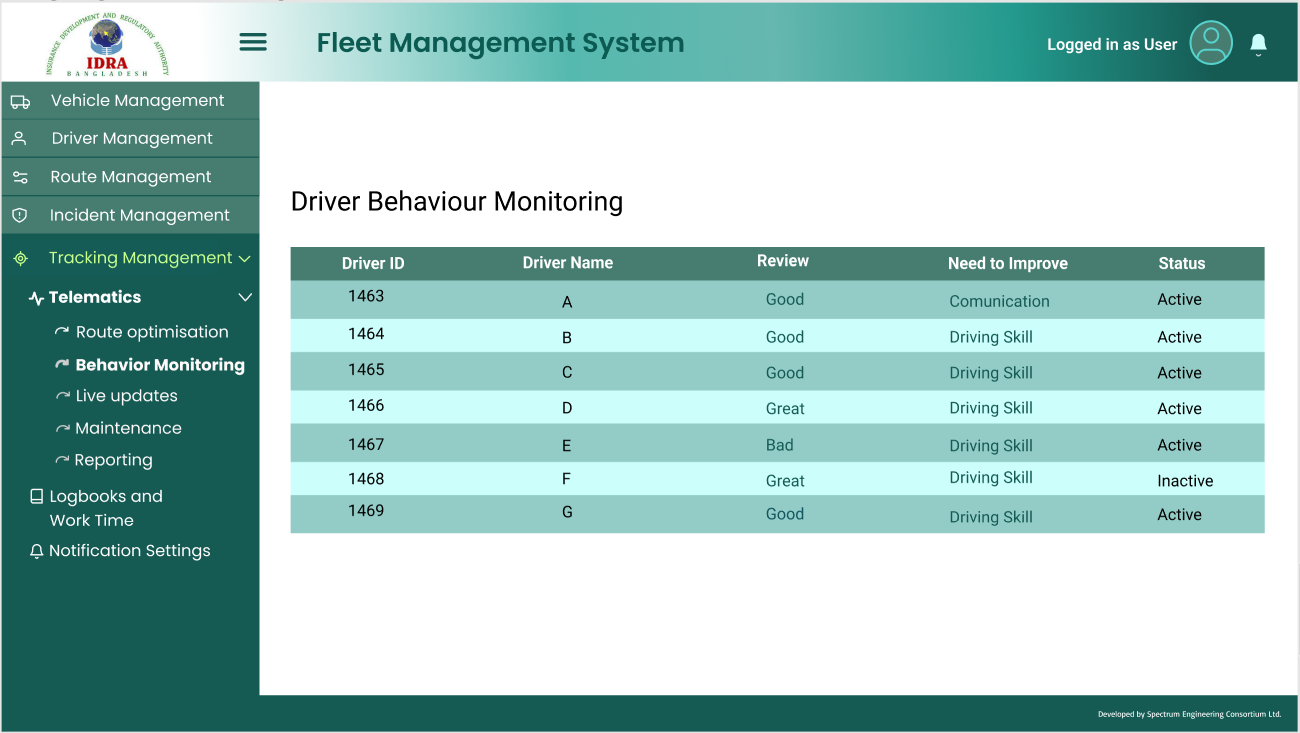Select driver ID 1464 cell
Image resolution: width=1300 pixels, height=733 pixels.
[x=366, y=334]
